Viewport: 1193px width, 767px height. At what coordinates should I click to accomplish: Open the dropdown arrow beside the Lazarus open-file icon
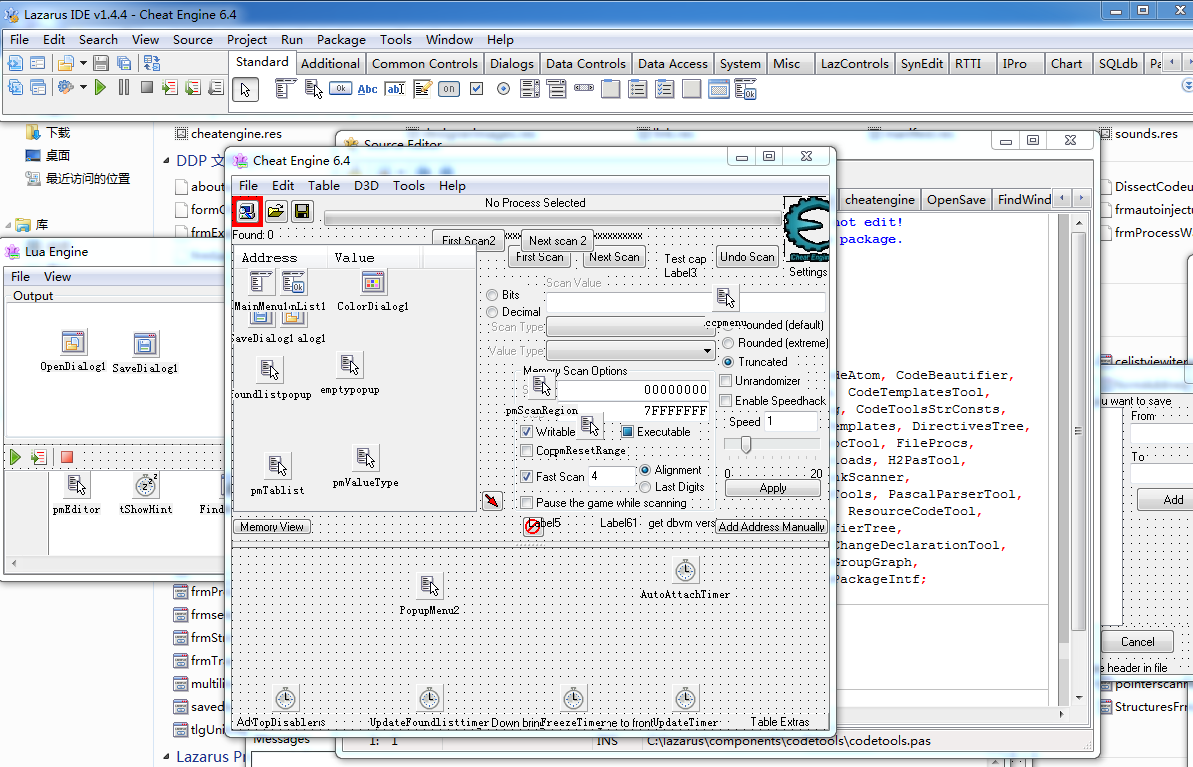point(84,63)
